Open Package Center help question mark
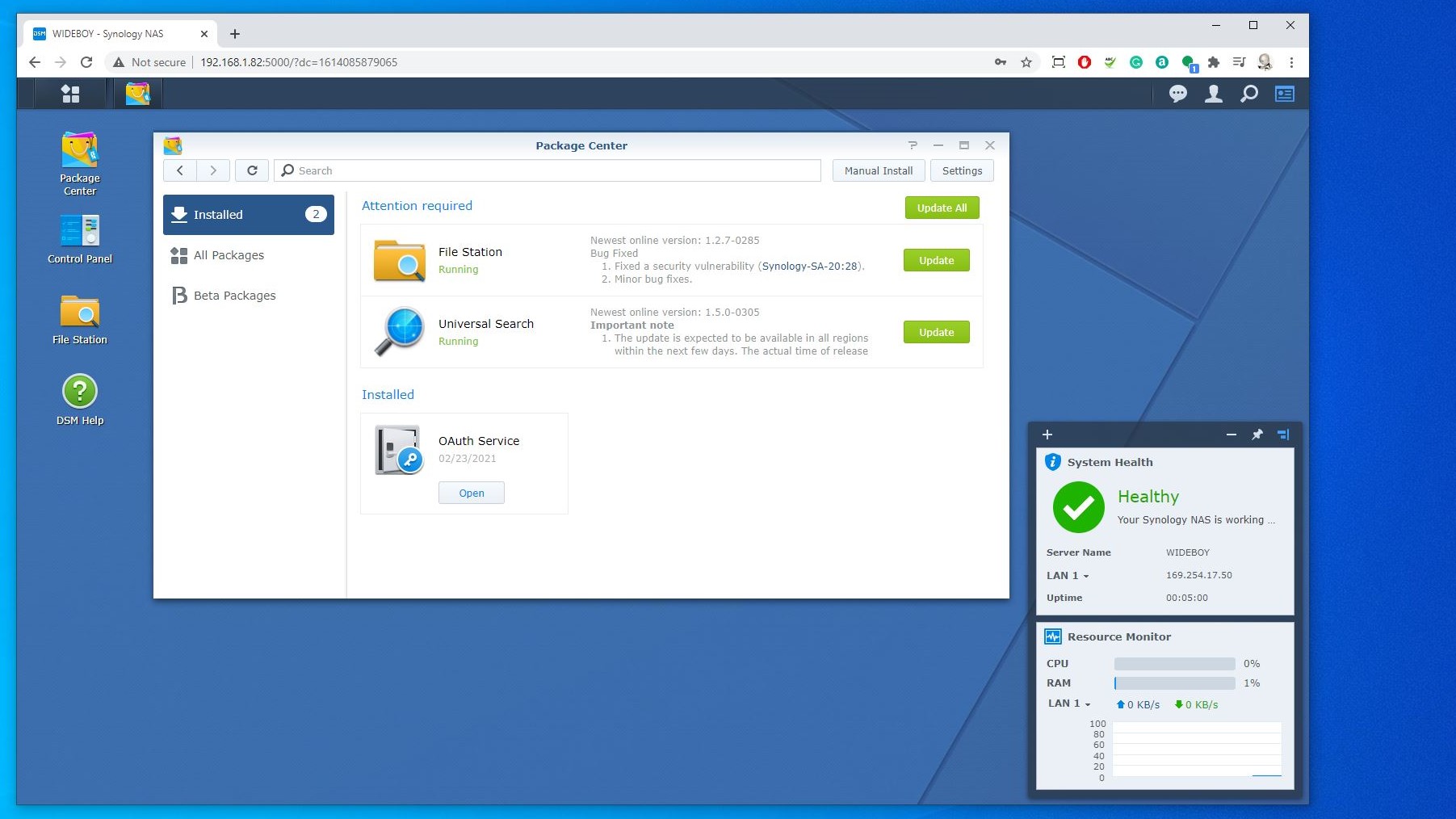 tap(913, 145)
